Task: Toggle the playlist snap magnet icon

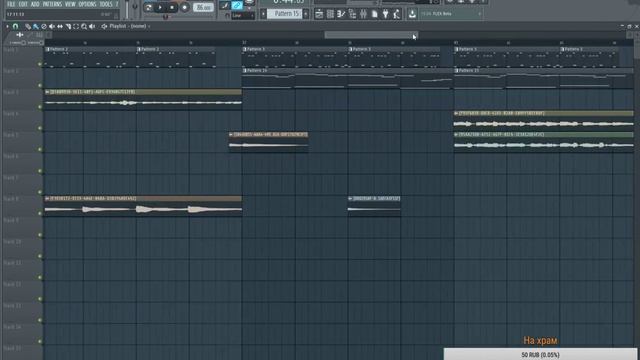Action: coord(16,26)
